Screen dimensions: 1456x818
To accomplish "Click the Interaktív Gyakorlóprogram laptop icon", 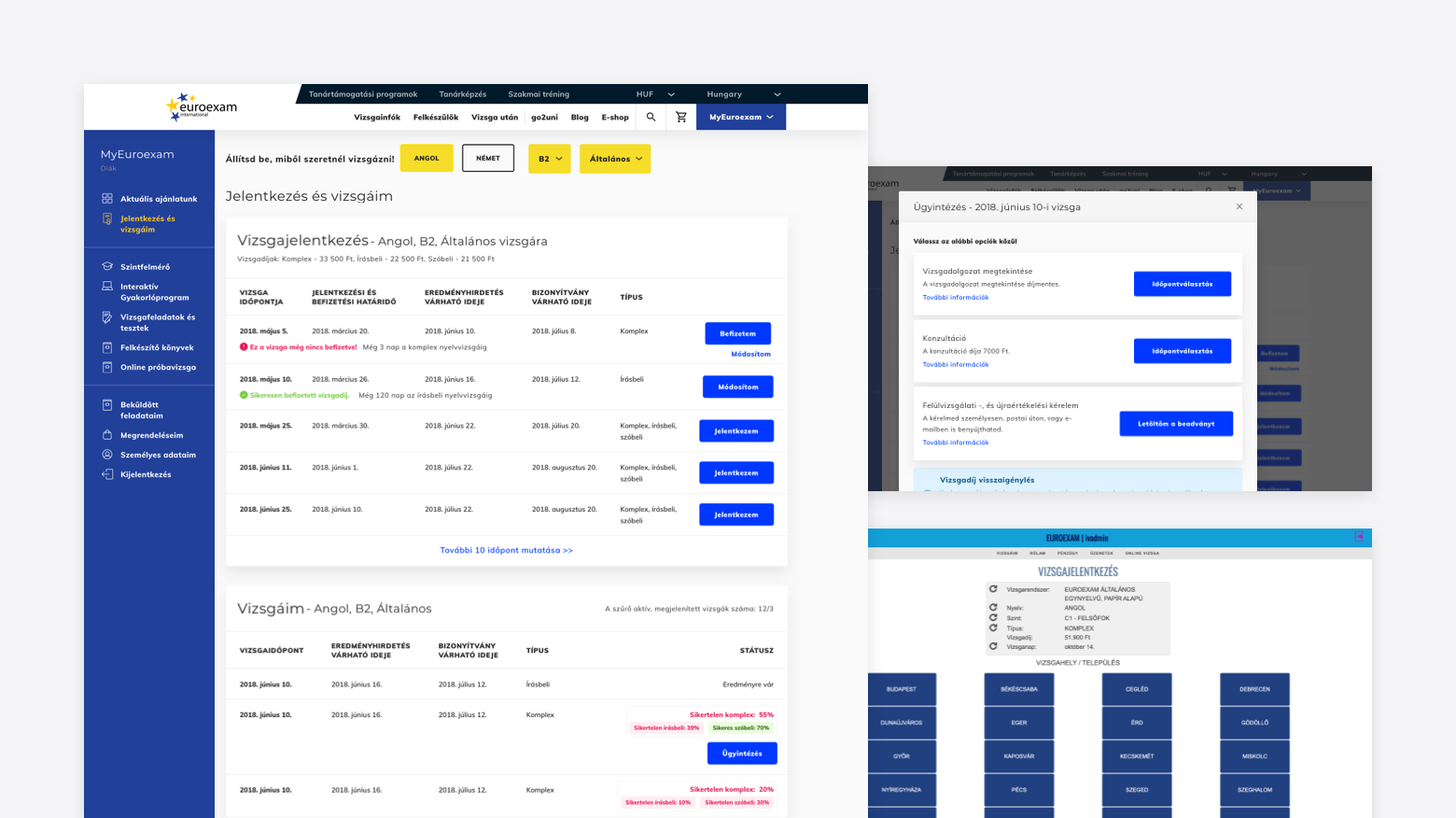I will [x=107, y=287].
